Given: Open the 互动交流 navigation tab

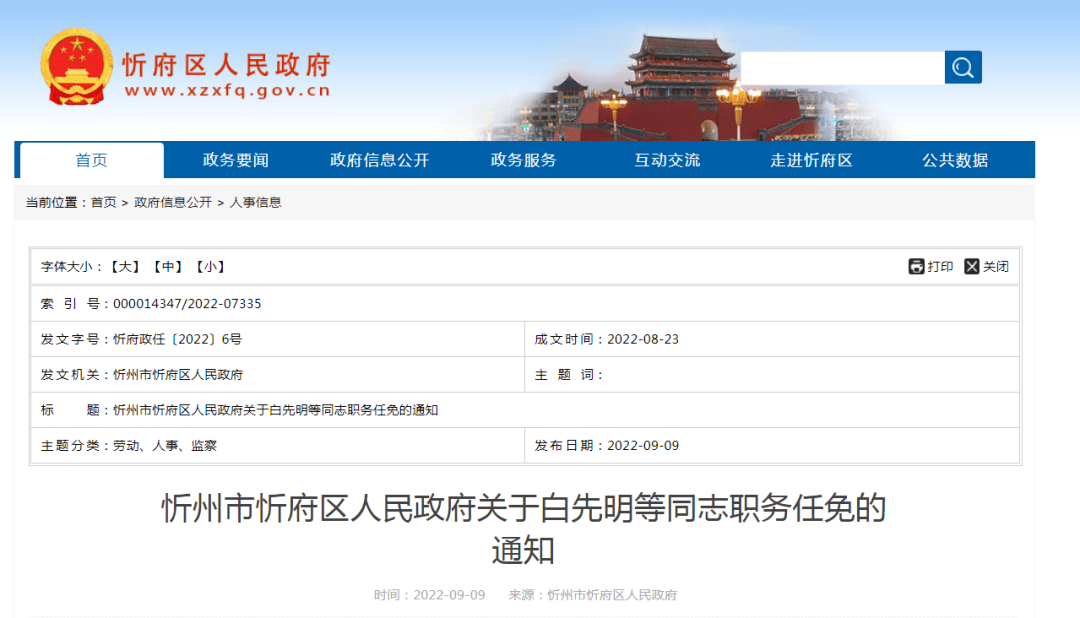Looking at the screenshot, I should [667, 160].
